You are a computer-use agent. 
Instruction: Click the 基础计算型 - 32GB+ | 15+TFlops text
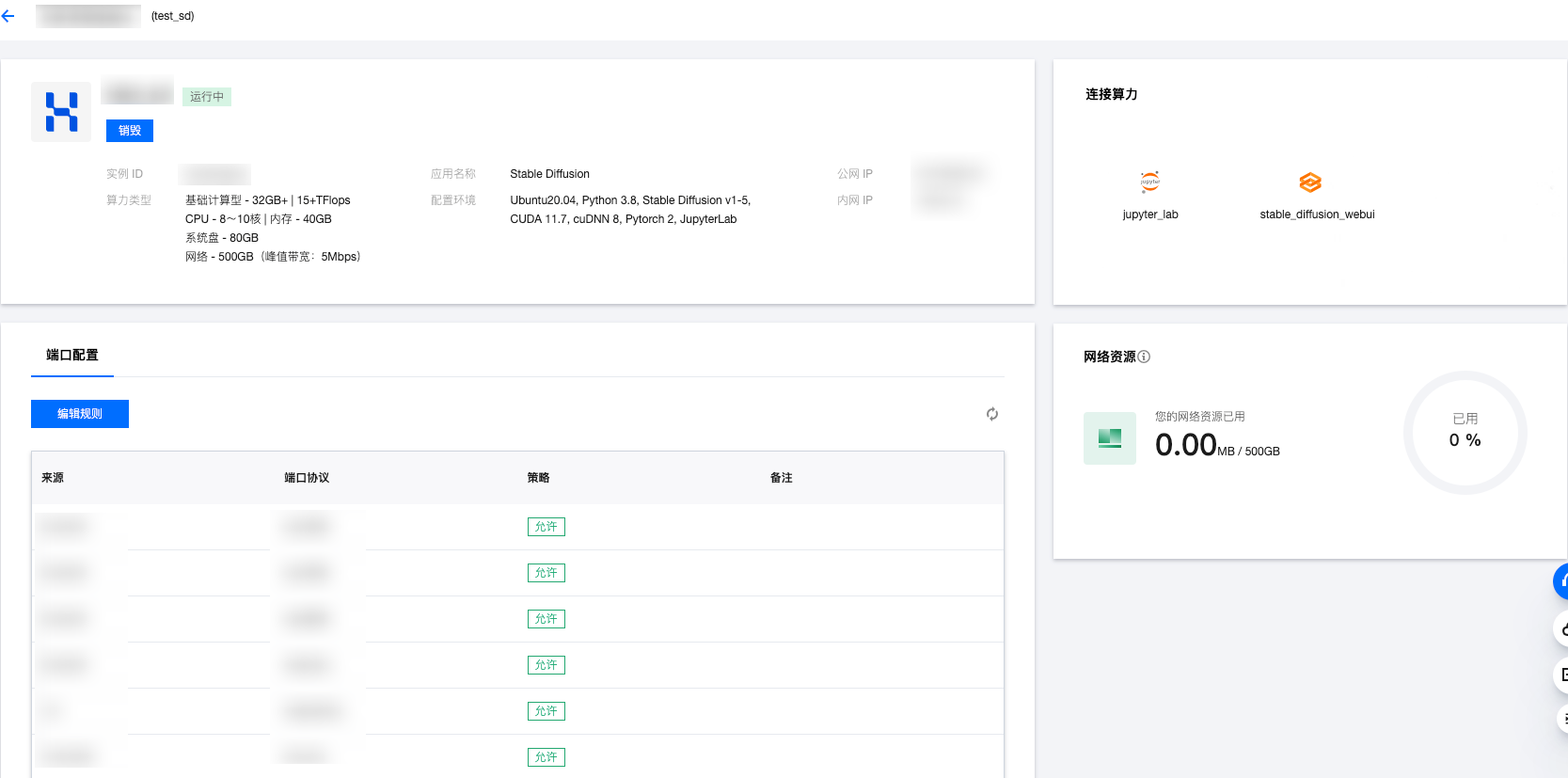(268, 200)
